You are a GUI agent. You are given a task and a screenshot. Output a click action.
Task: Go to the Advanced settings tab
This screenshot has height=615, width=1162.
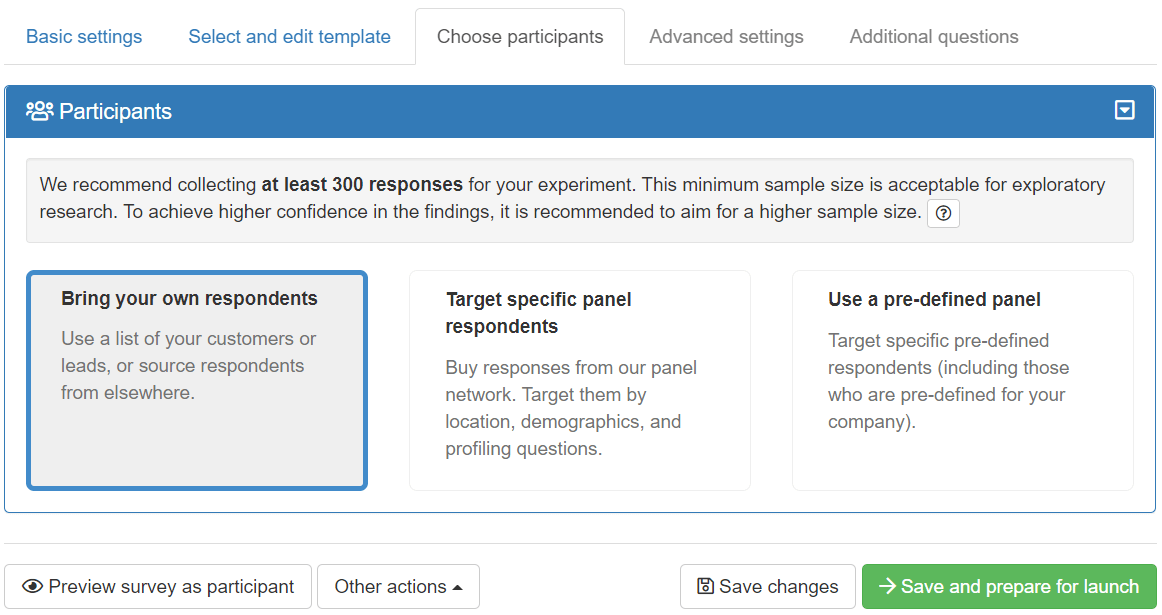(726, 37)
